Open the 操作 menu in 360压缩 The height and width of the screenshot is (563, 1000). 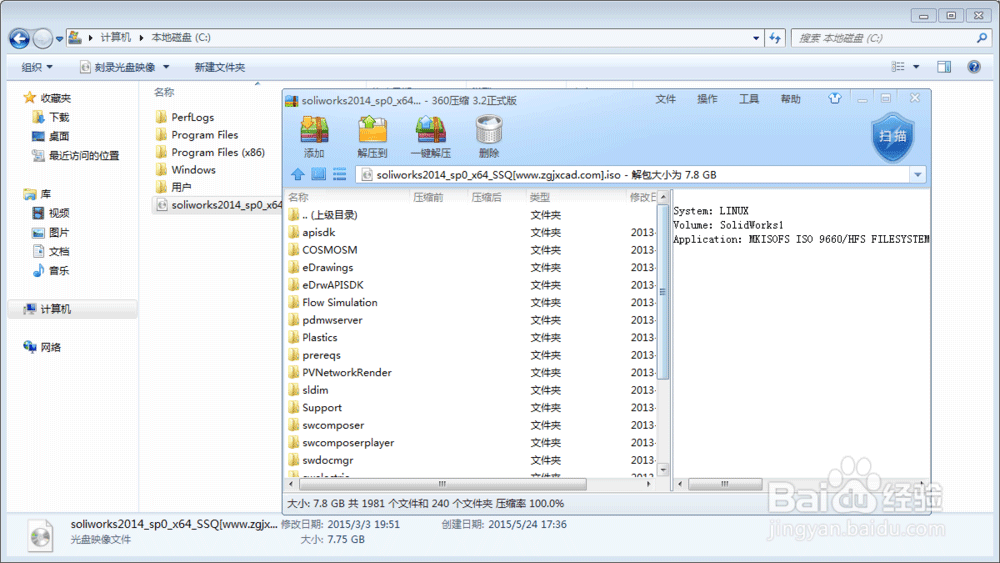[707, 99]
